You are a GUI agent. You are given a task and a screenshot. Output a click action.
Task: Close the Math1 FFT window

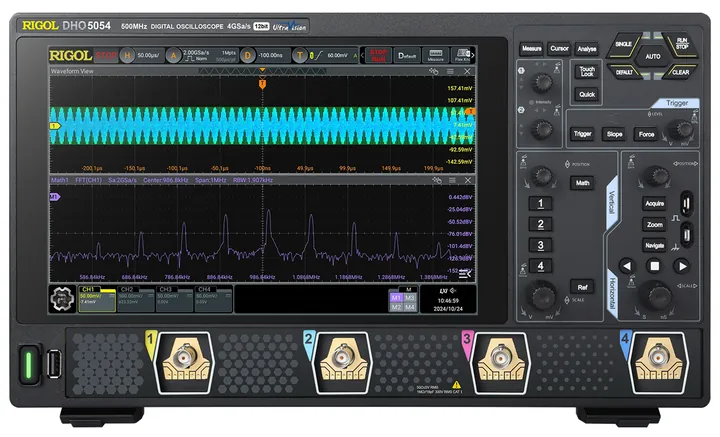pos(467,180)
